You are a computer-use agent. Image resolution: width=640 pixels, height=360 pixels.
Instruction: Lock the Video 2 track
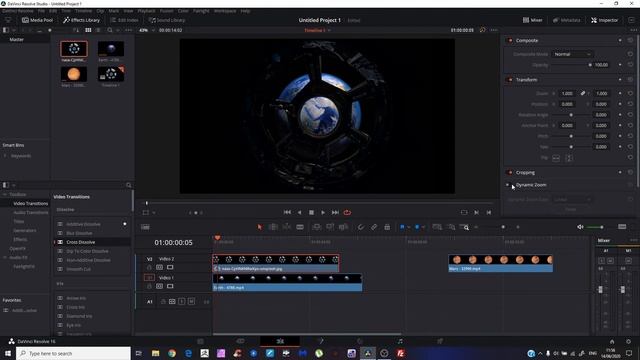(x=149, y=267)
